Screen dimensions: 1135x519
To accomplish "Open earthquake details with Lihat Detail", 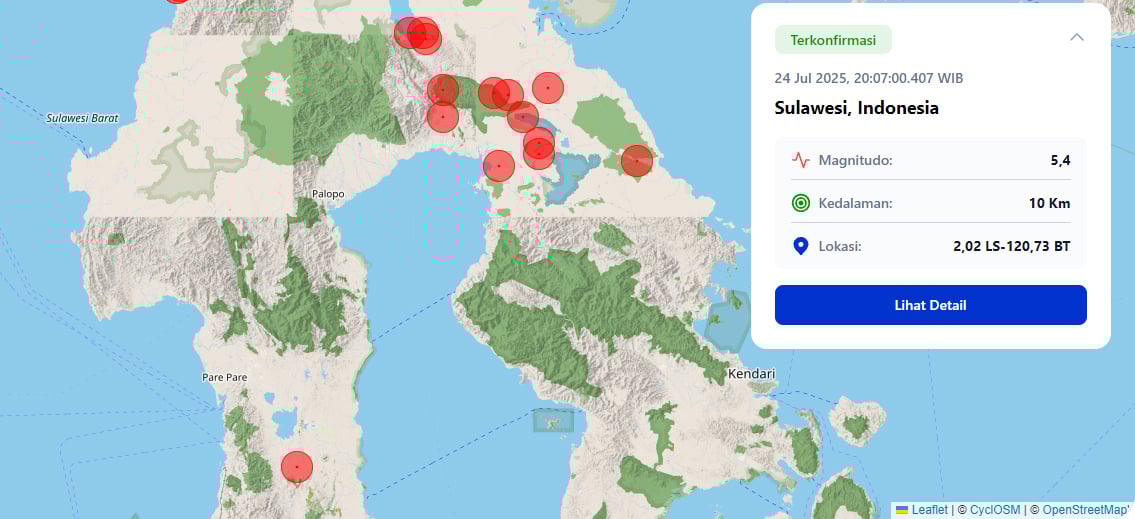I will pyautogui.click(x=930, y=305).
